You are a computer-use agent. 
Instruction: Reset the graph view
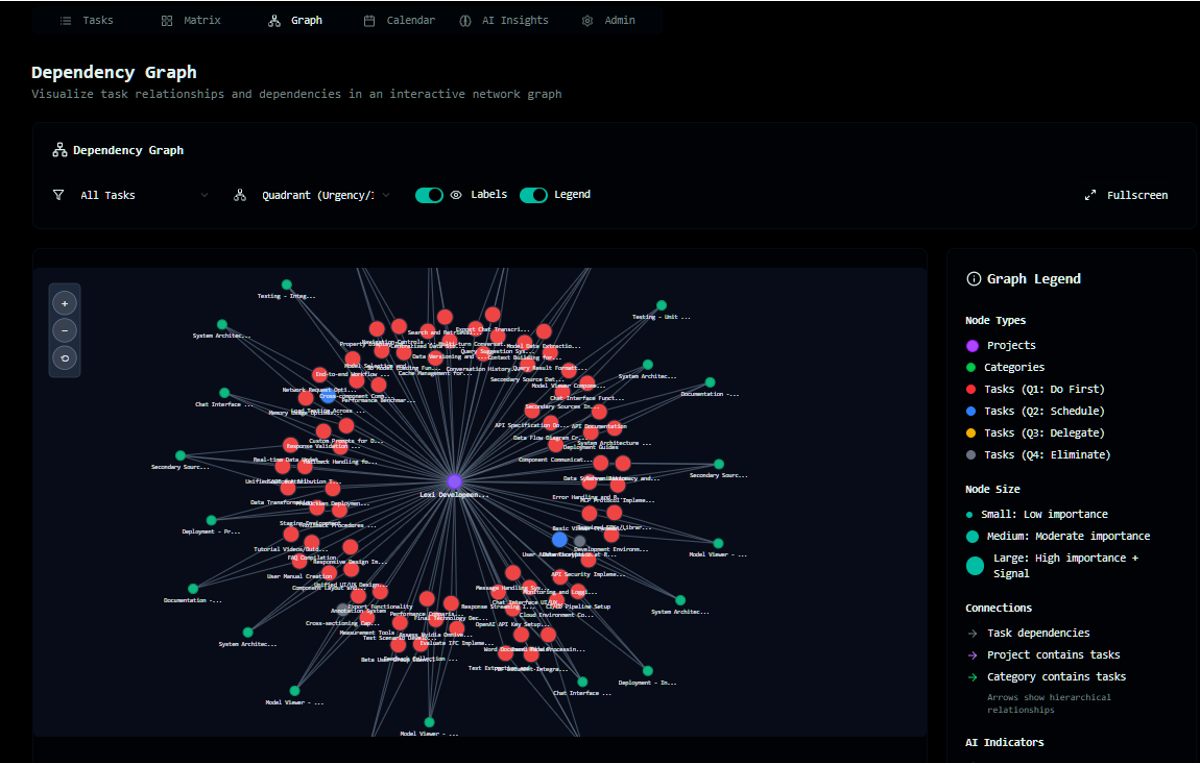65,358
